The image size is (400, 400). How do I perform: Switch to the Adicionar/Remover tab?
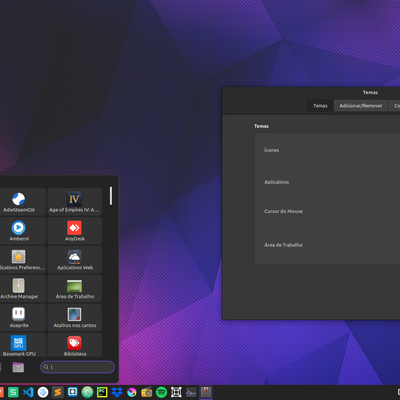pyautogui.click(x=361, y=106)
